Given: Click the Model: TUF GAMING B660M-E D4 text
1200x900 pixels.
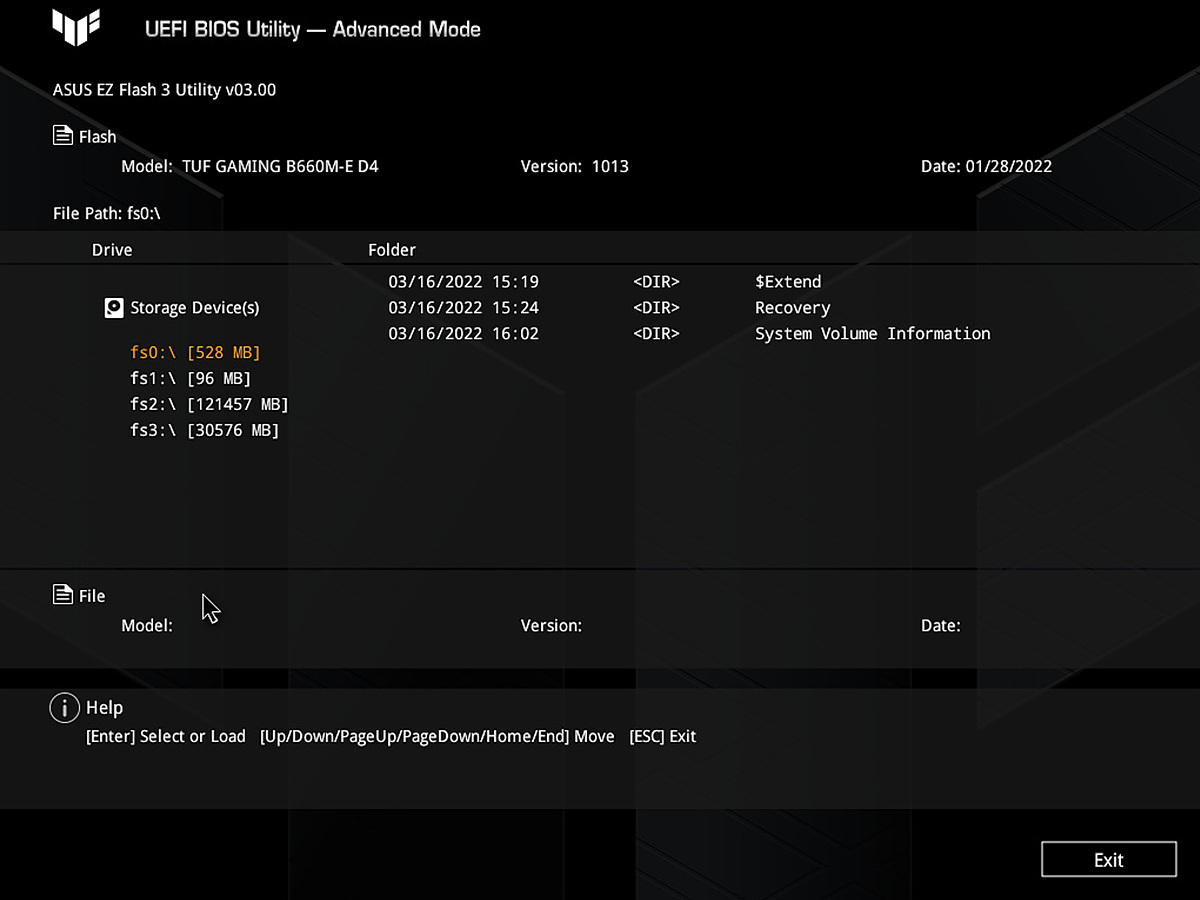Looking at the screenshot, I should pos(250,166).
